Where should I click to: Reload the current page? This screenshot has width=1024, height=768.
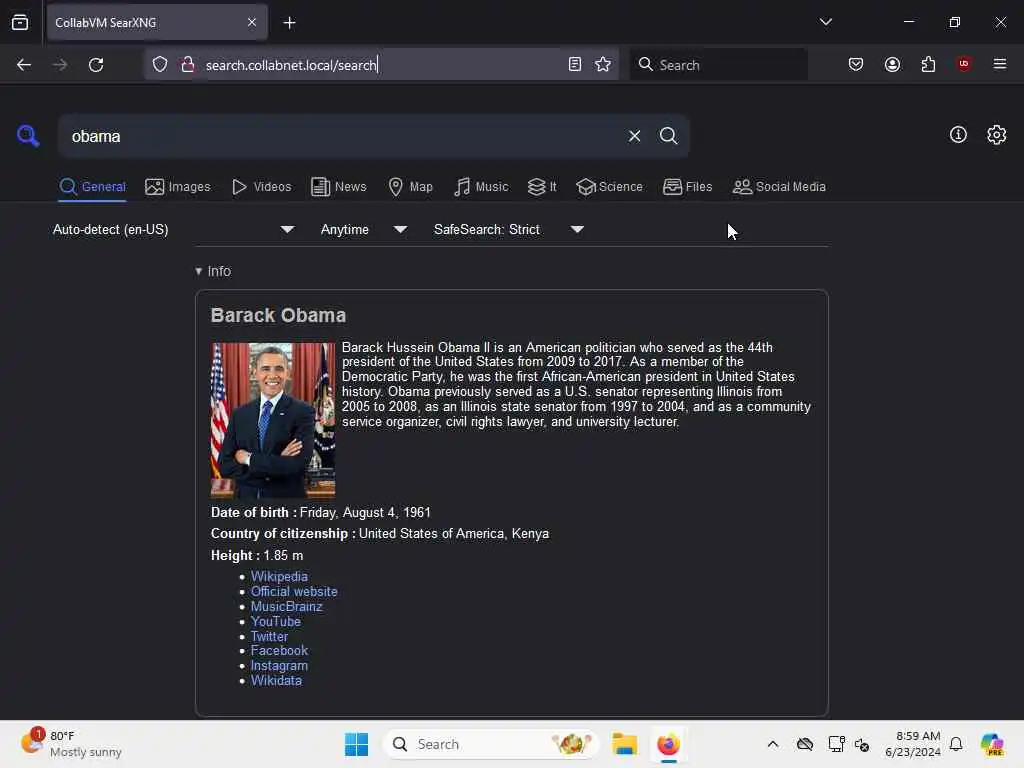[96, 65]
